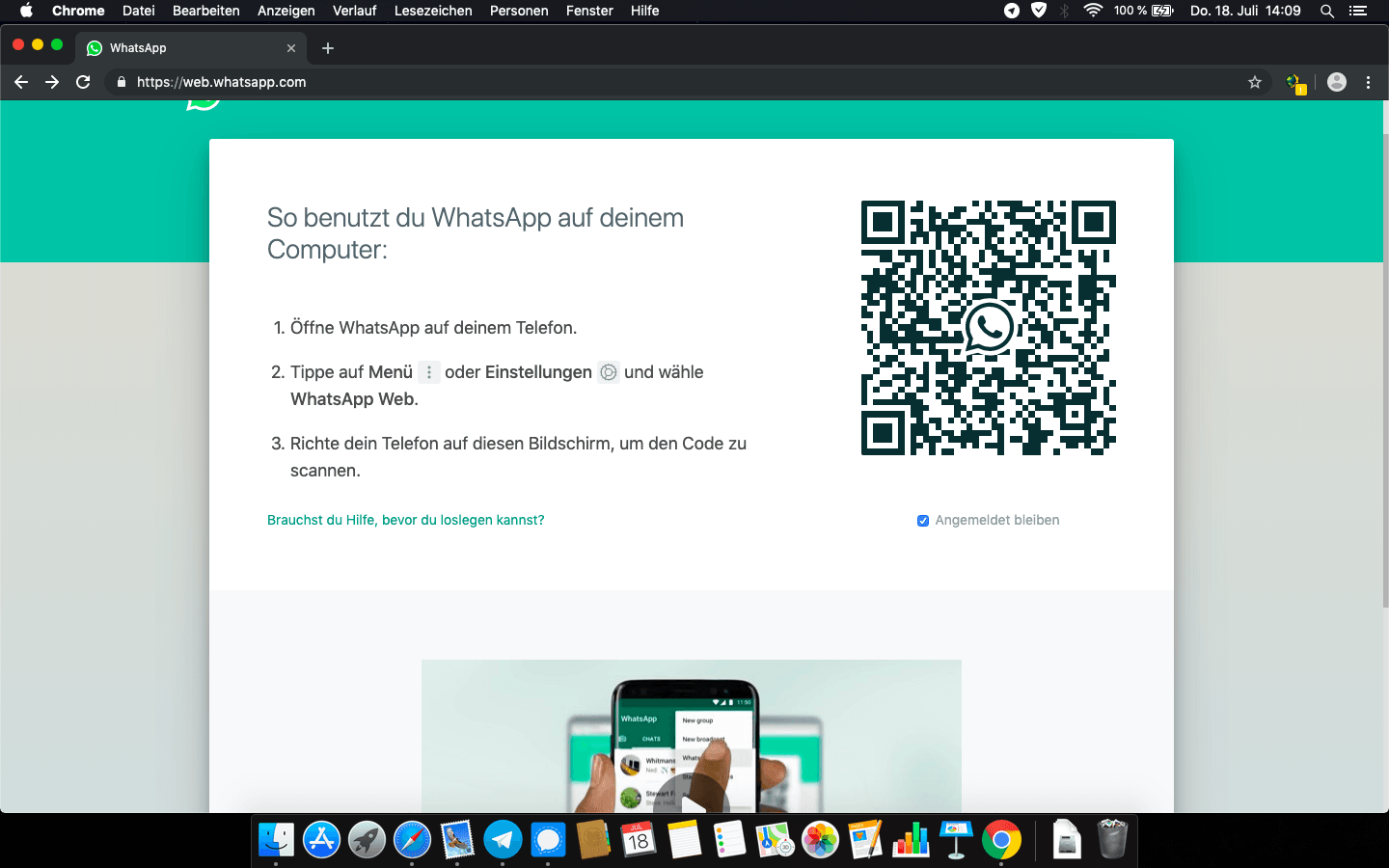Click the page vertical scrollbar
This screenshot has height=868, width=1389.
pos(1386,371)
